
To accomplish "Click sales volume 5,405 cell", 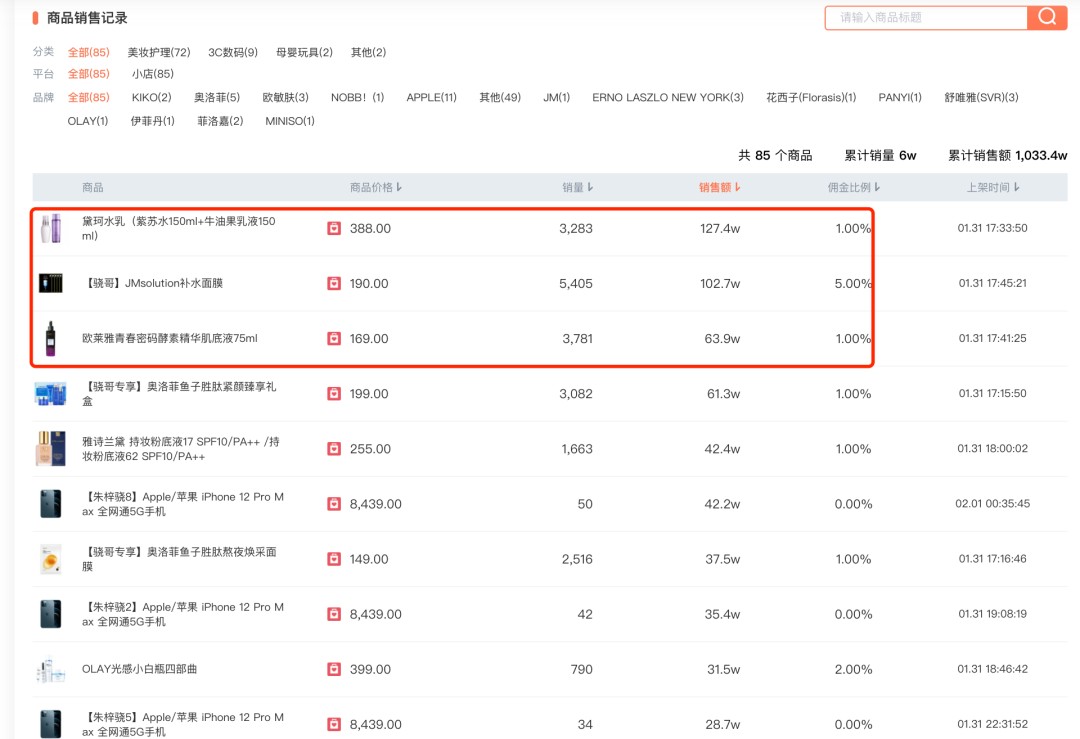I will pos(576,283).
